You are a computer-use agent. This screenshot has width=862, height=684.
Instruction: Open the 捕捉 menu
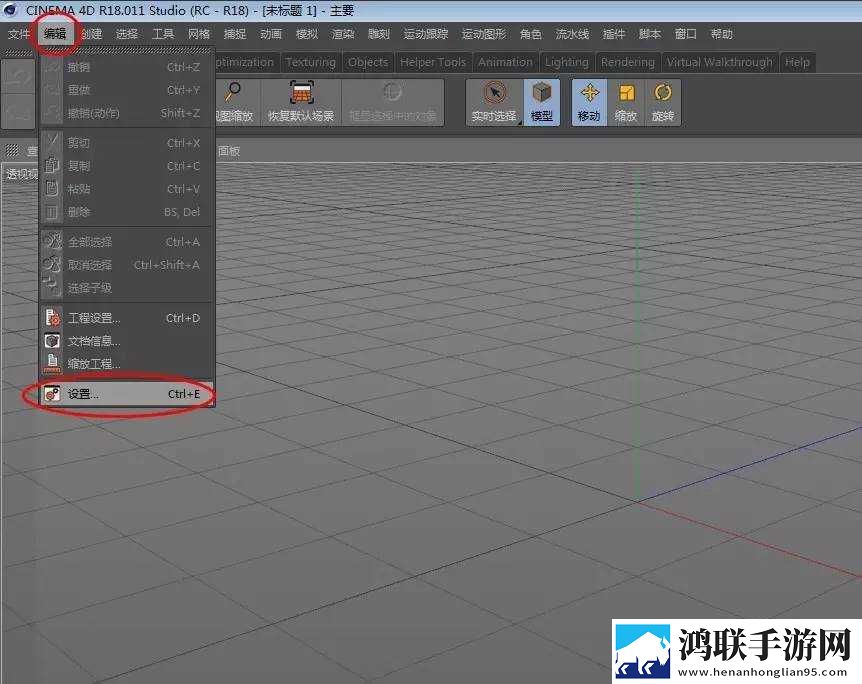(x=235, y=34)
